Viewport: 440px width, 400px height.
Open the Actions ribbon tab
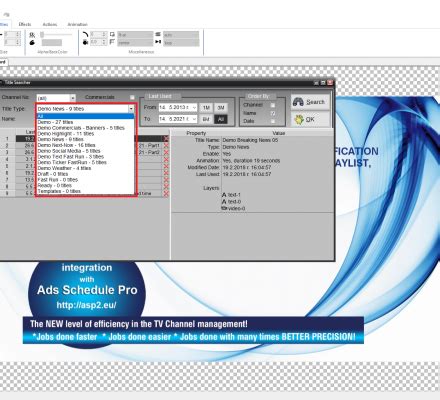[x=50, y=24]
